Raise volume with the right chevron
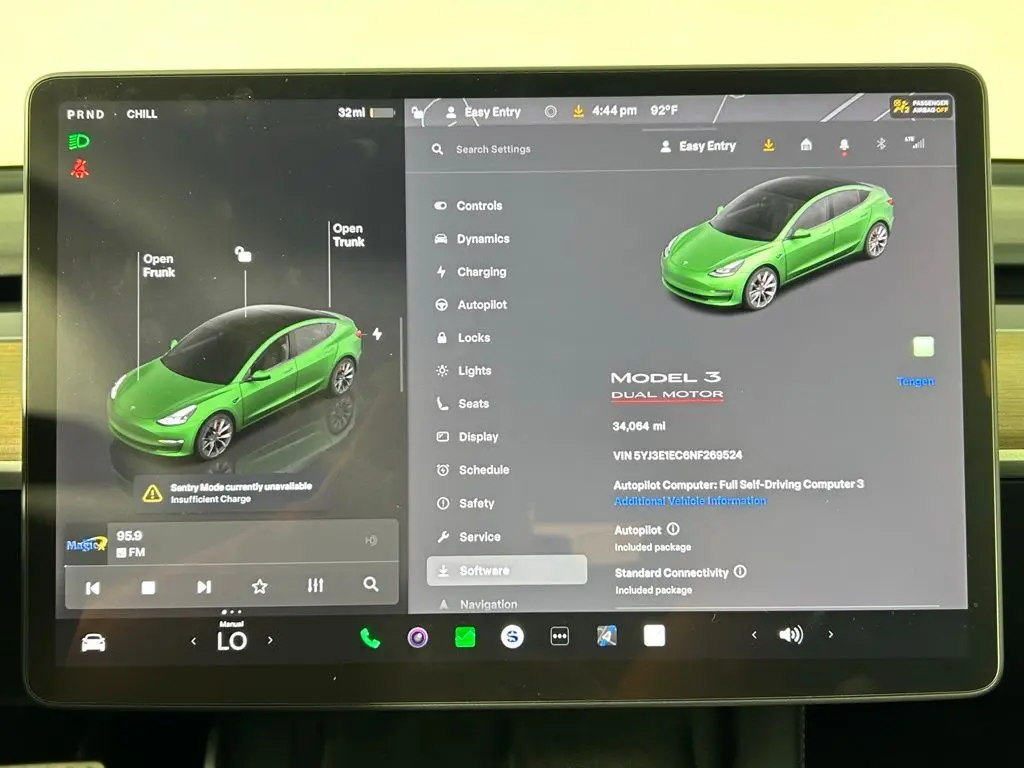 831,634
